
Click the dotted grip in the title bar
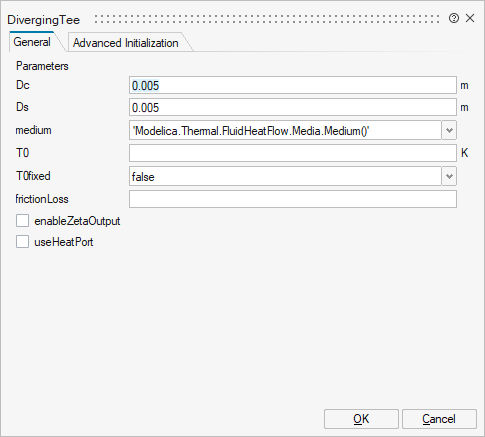point(267,19)
